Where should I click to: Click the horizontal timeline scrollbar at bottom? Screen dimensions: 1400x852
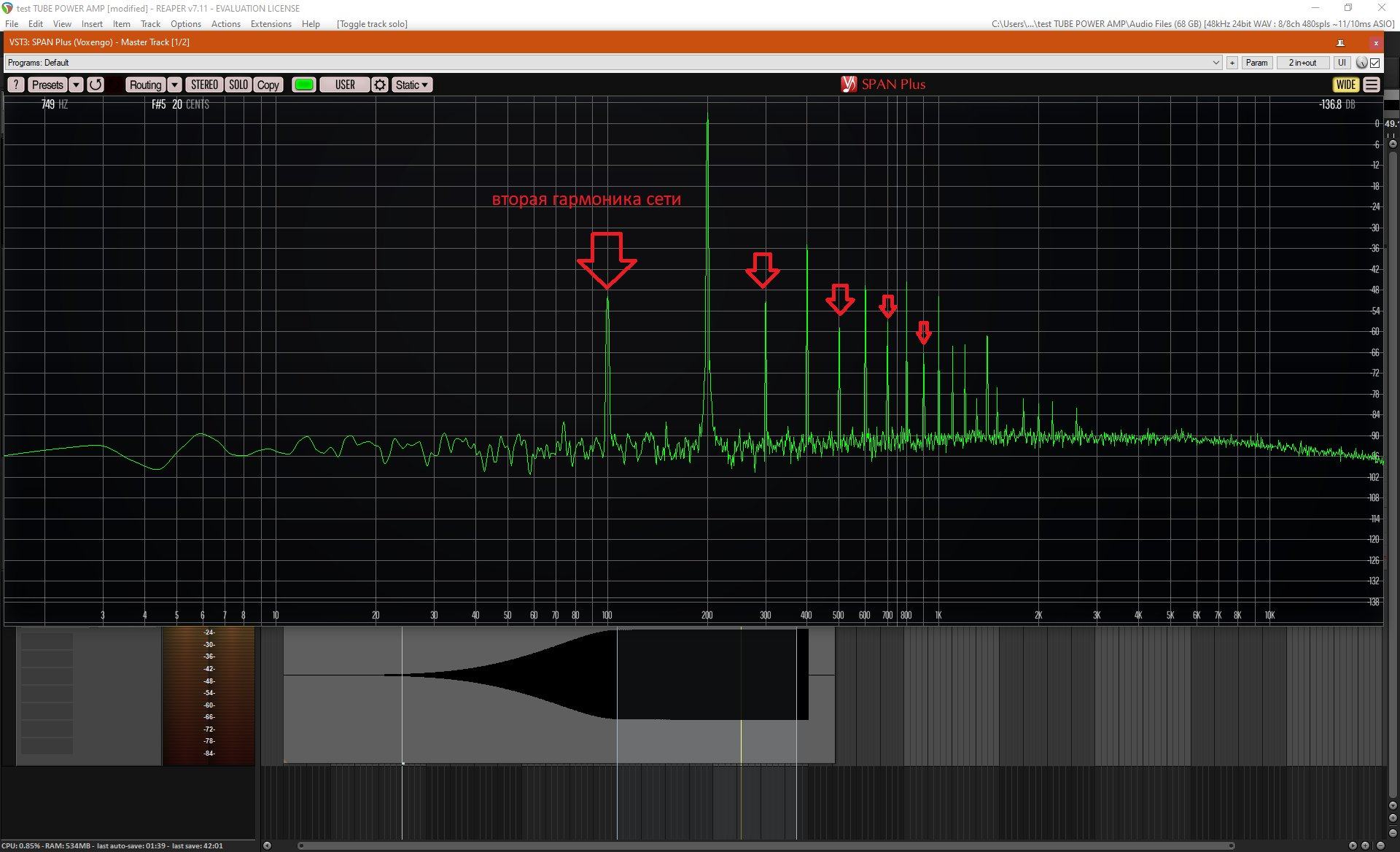pyautogui.click(x=766, y=845)
